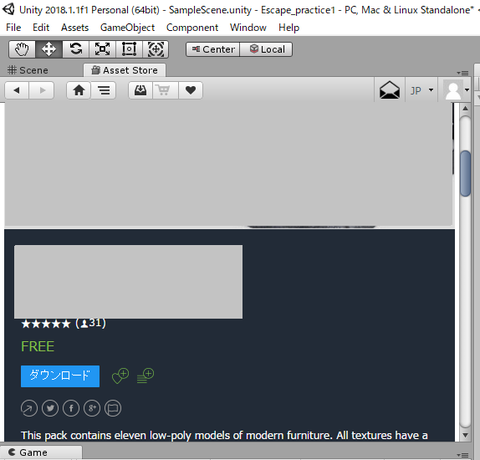Open the wish list heart icon

pyautogui.click(x=190, y=90)
